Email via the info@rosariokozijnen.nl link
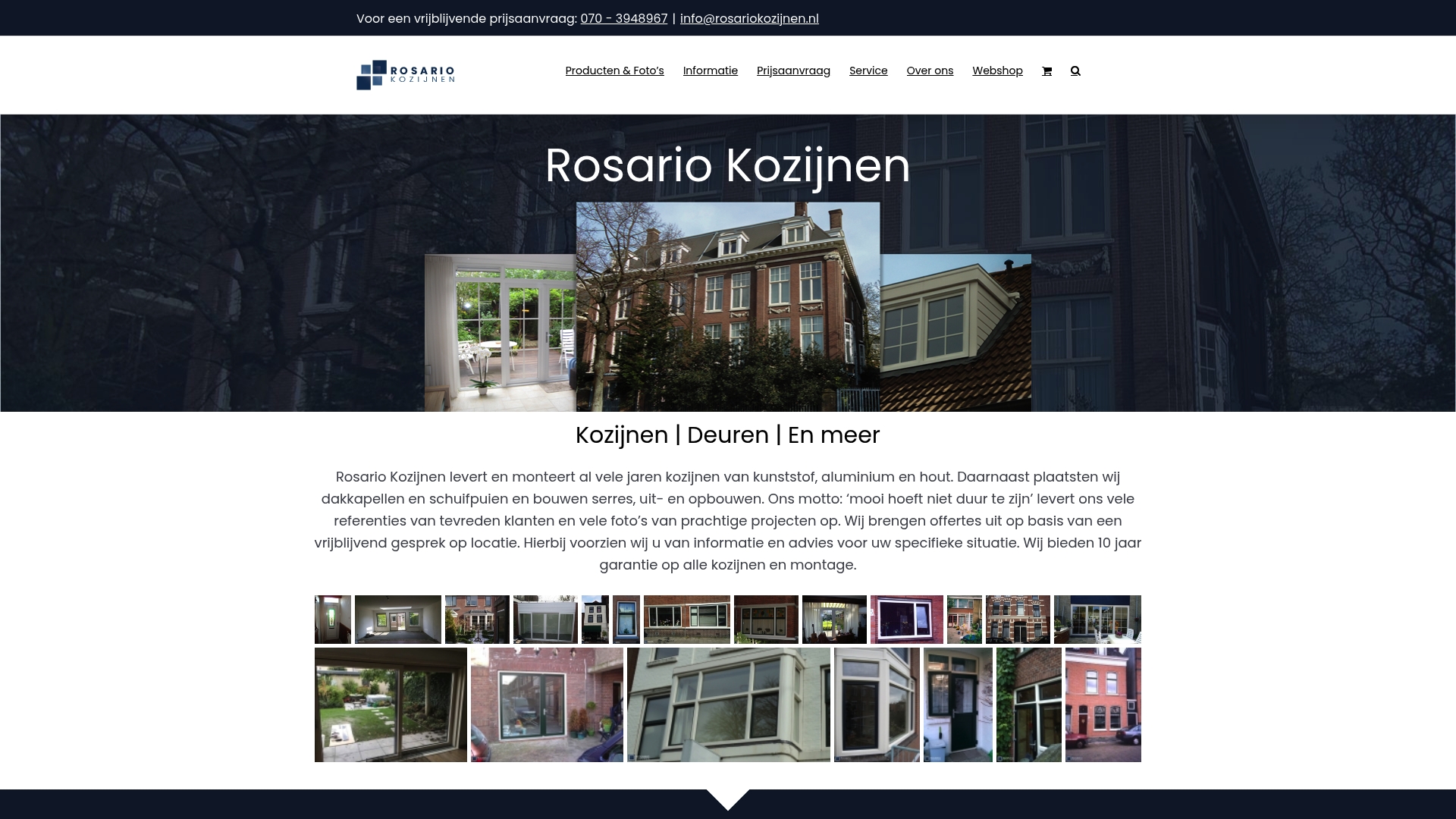 (x=749, y=18)
